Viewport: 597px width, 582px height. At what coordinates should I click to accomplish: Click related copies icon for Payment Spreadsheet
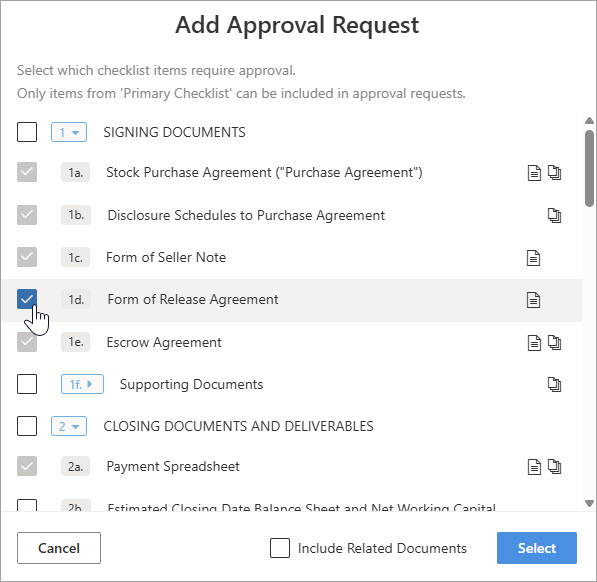tap(554, 466)
